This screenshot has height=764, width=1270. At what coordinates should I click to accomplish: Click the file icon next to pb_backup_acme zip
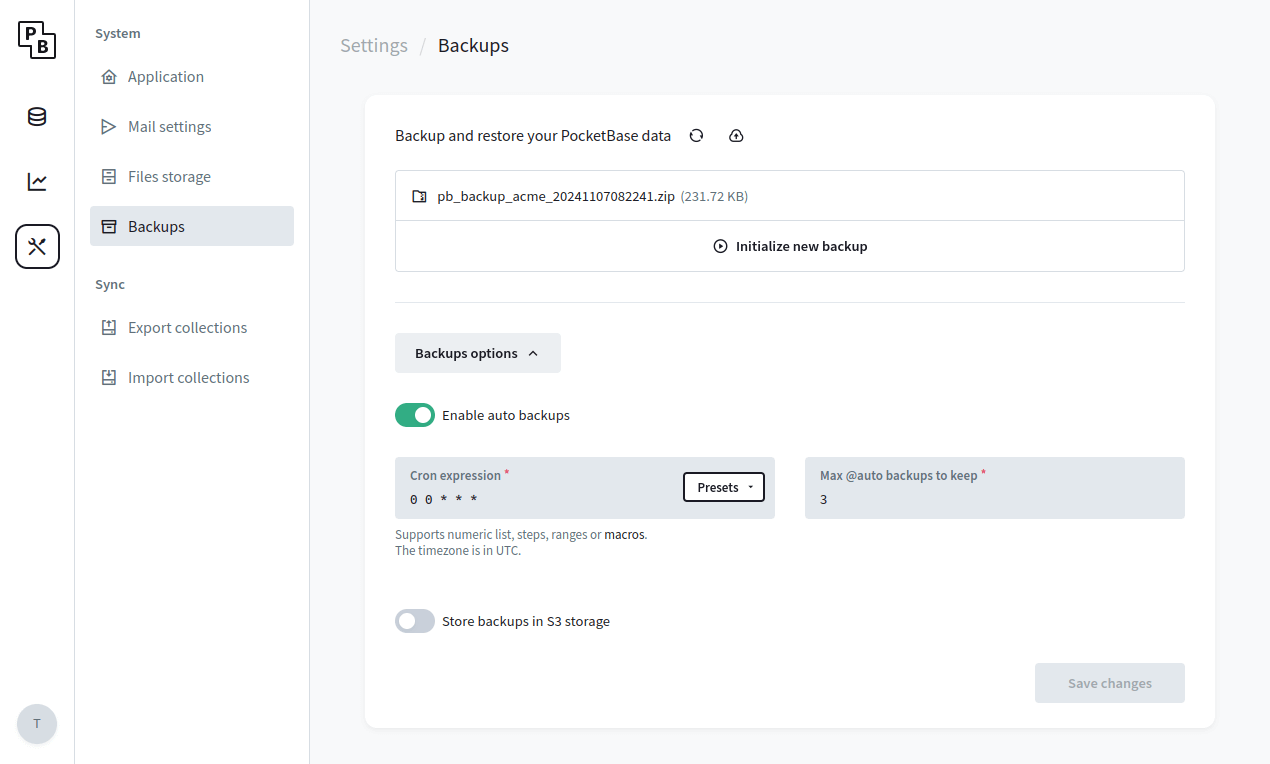[x=419, y=195]
